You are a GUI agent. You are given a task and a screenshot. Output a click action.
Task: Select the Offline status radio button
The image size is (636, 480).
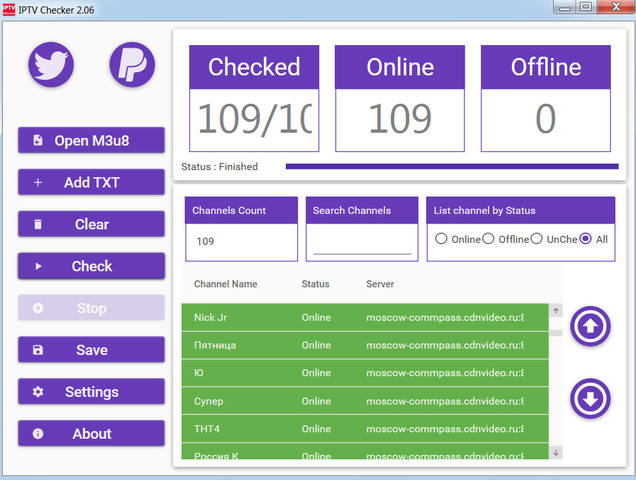490,239
